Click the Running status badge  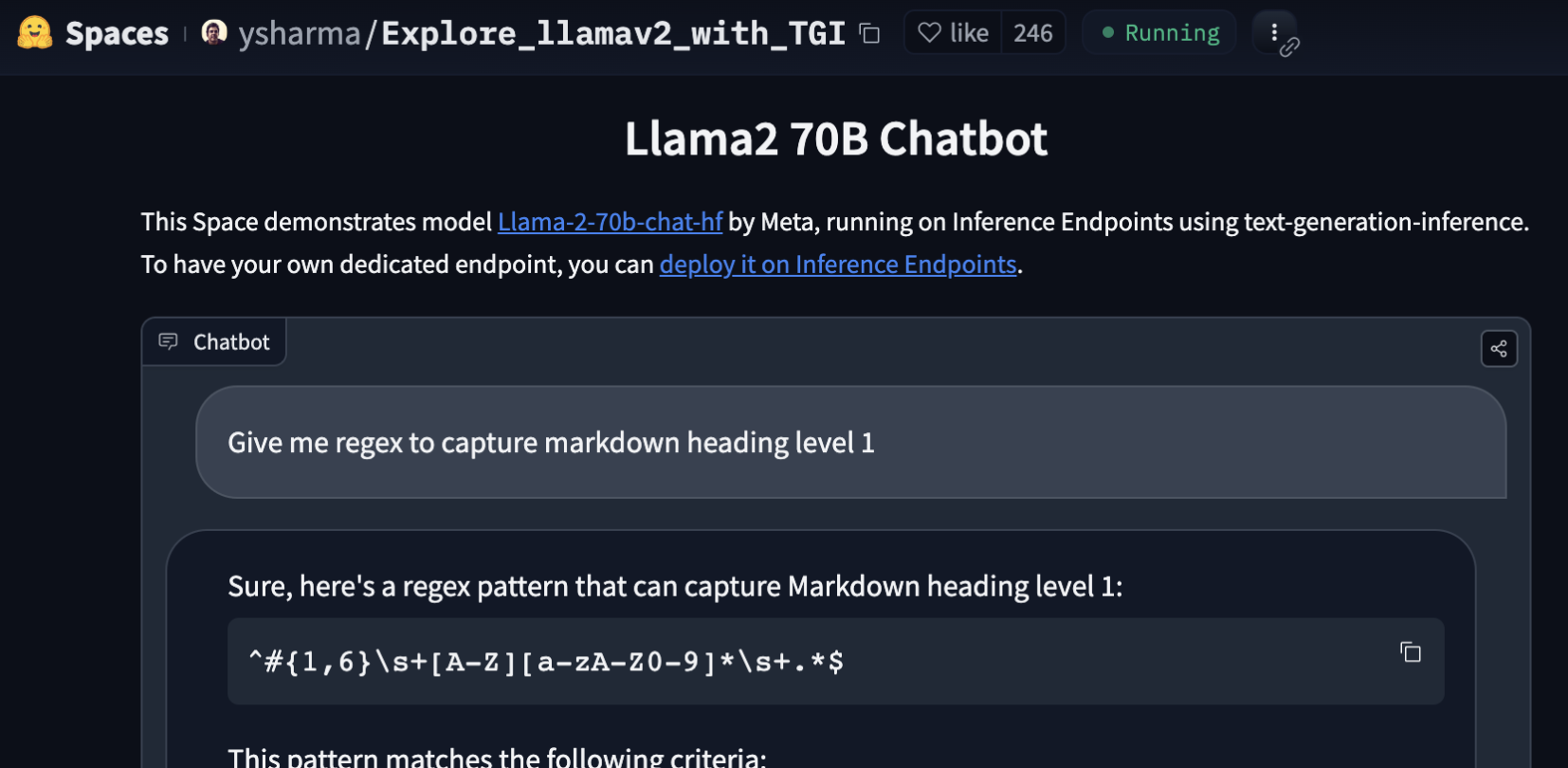1159,33
